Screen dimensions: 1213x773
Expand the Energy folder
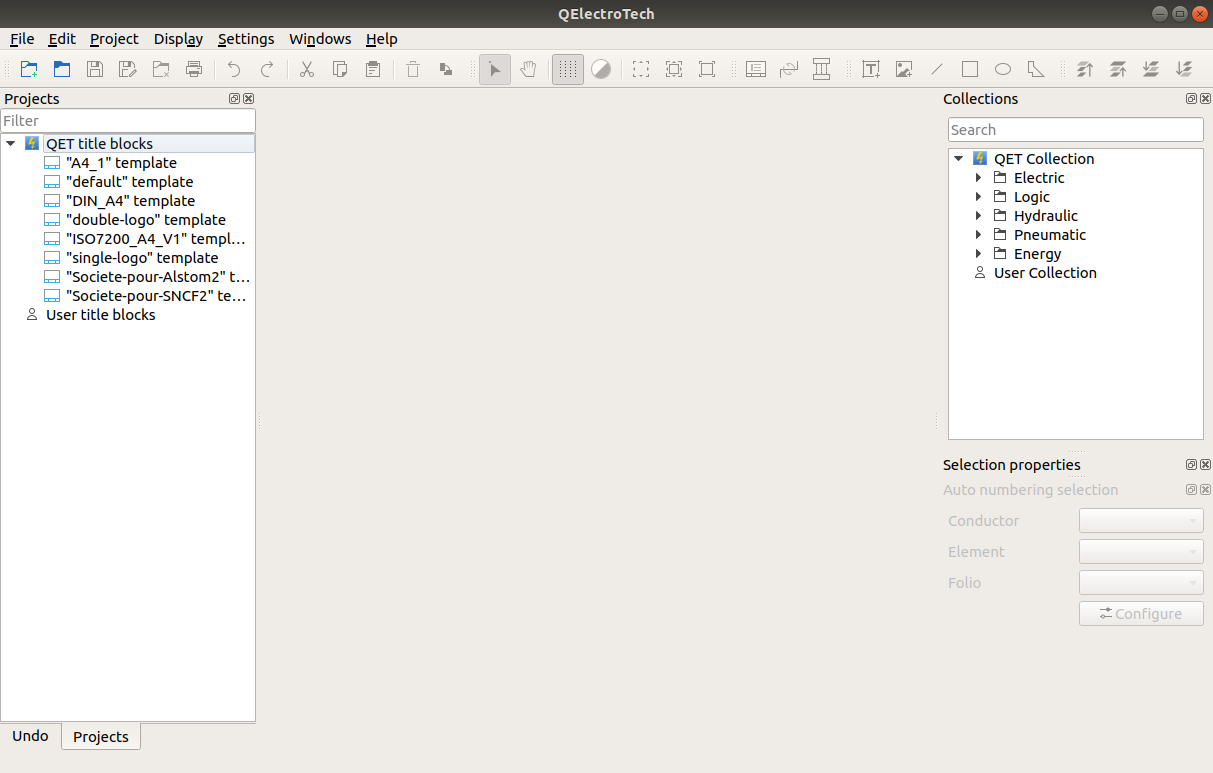pos(979,254)
